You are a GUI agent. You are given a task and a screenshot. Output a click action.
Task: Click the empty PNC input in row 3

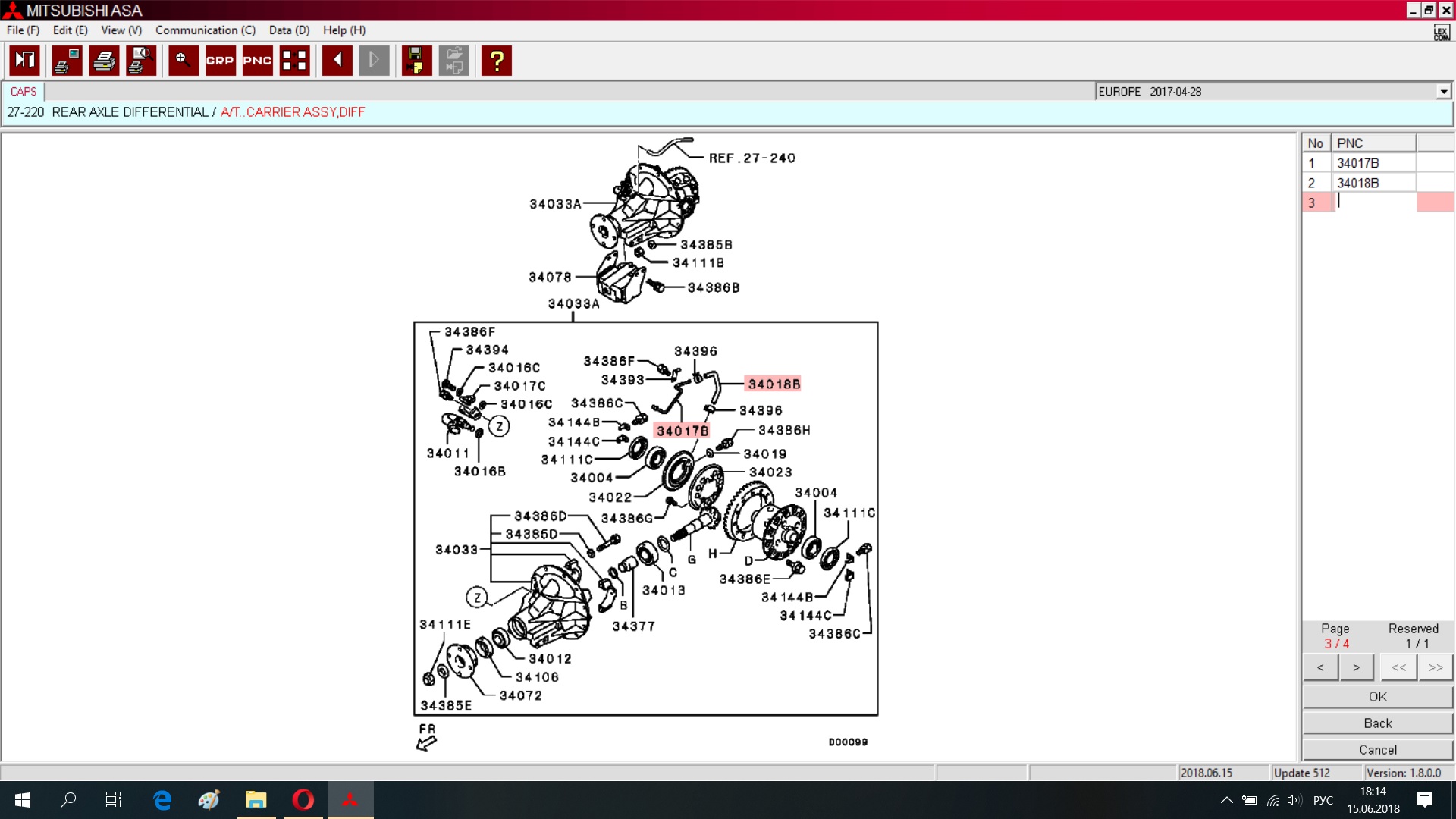[x=1373, y=202]
